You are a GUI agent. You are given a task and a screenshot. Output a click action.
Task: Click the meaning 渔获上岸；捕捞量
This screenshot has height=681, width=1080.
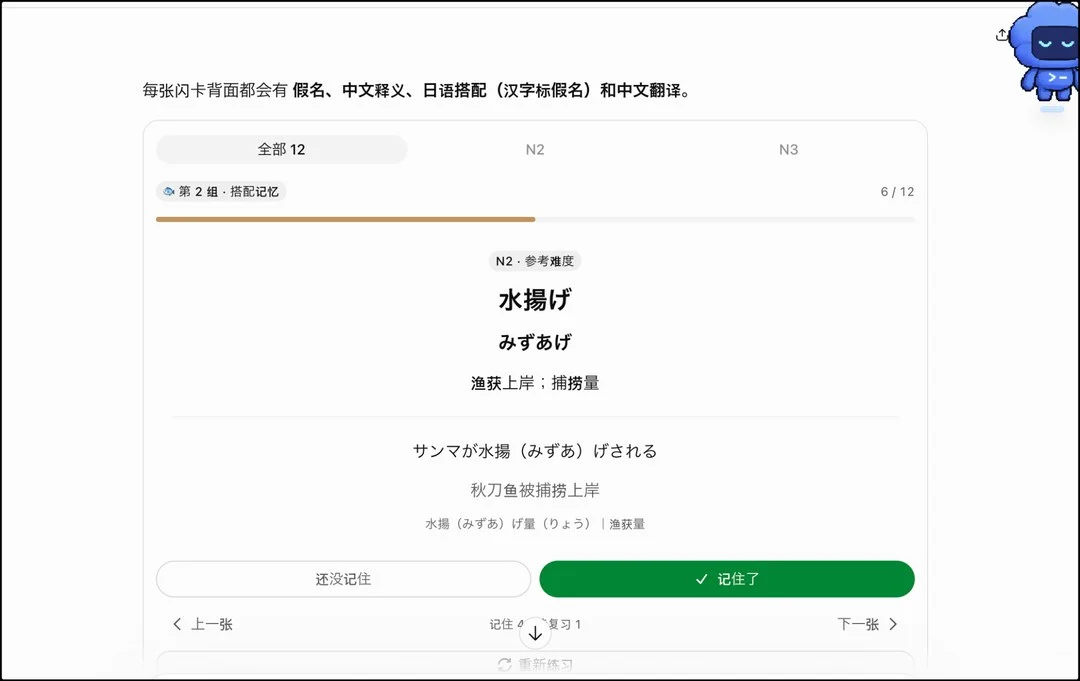(x=534, y=383)
